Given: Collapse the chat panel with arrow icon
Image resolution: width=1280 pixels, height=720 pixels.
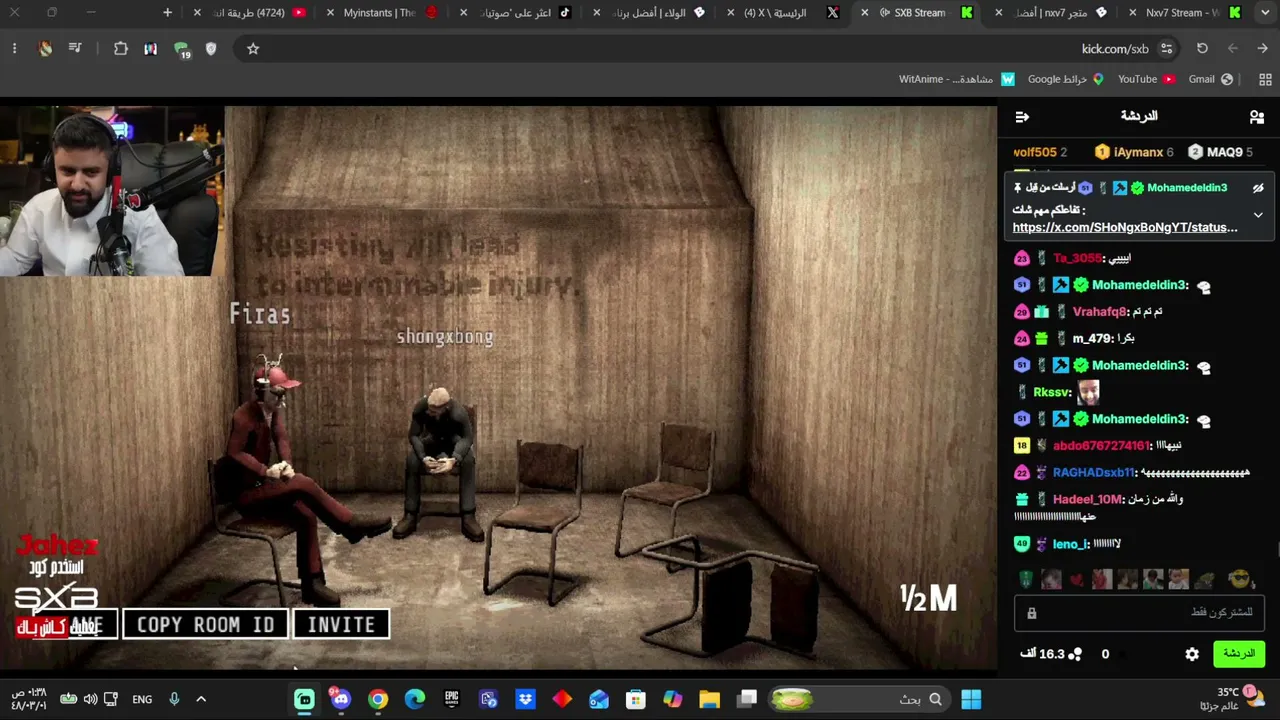Looking at the screenshot, I should coord(1022,117).
